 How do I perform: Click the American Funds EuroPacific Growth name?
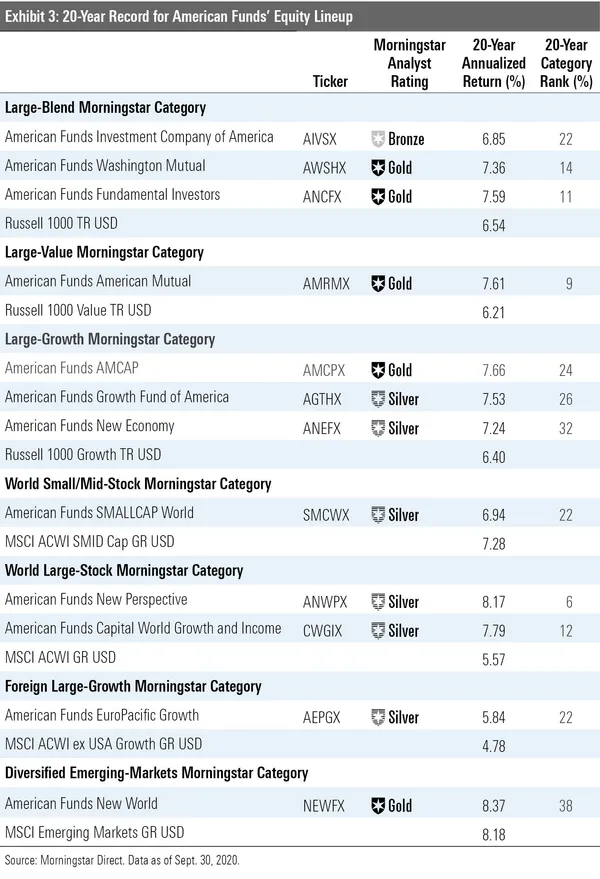point(102,716)
